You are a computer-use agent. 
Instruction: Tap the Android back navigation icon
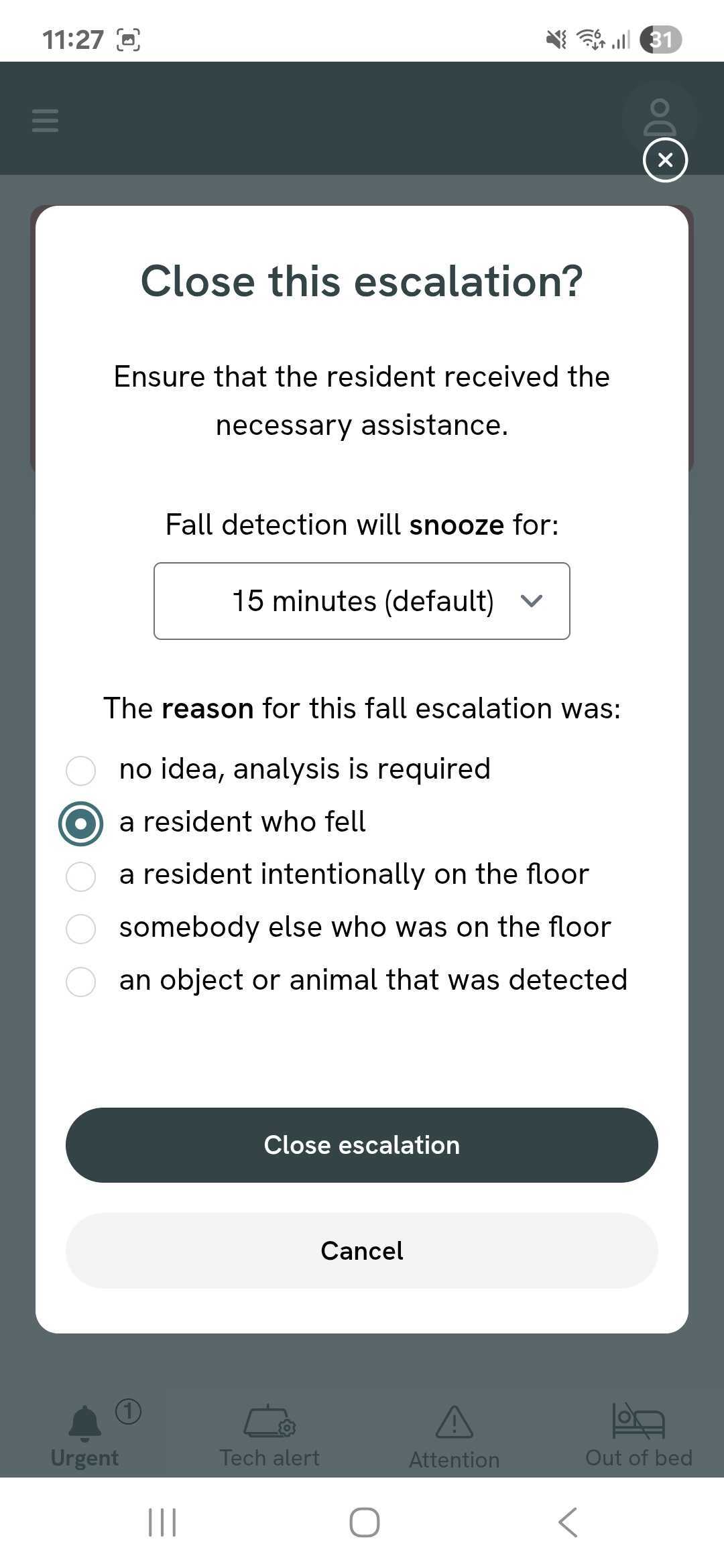pos(568,1522)
